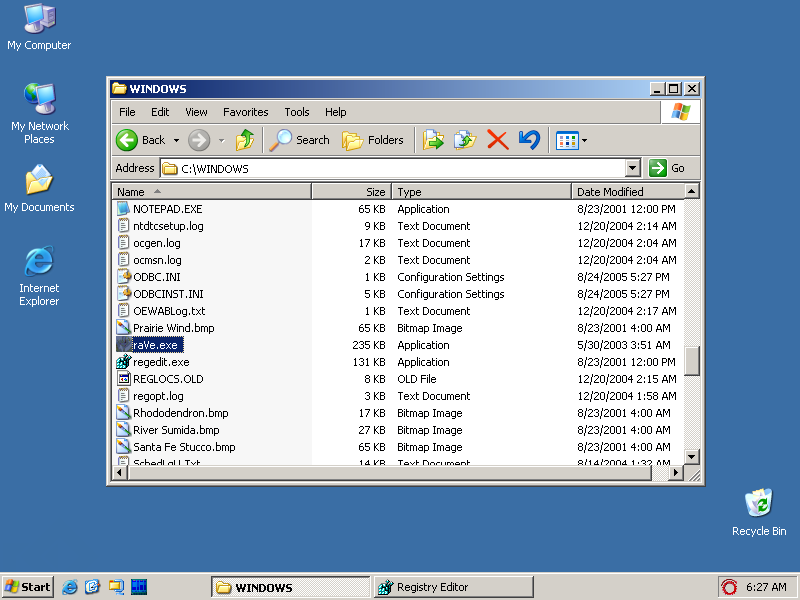This screenshot has width=800, height=600.
Task: Open the Forward history dropdown arrow
Action: pos(221,140)
